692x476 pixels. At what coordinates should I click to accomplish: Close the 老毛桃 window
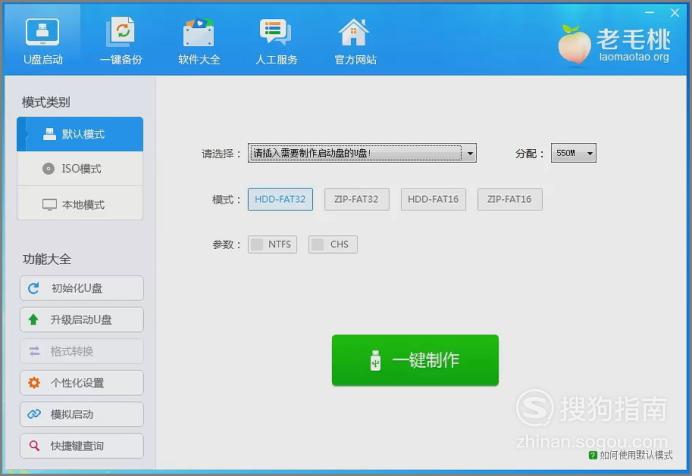675,13
